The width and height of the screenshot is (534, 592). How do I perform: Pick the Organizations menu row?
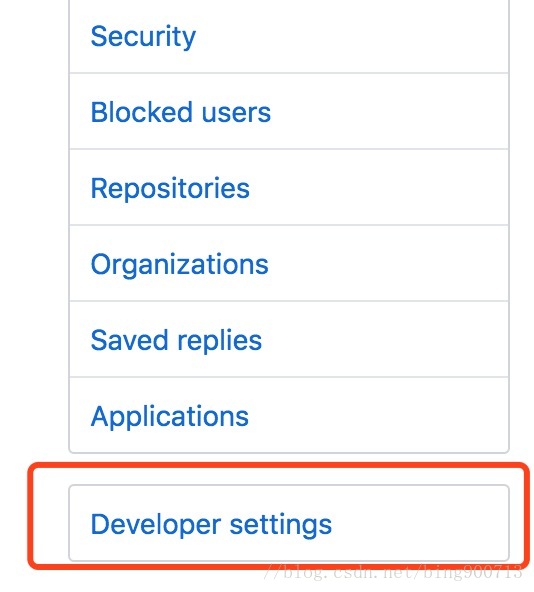click(x=289, y=264)
